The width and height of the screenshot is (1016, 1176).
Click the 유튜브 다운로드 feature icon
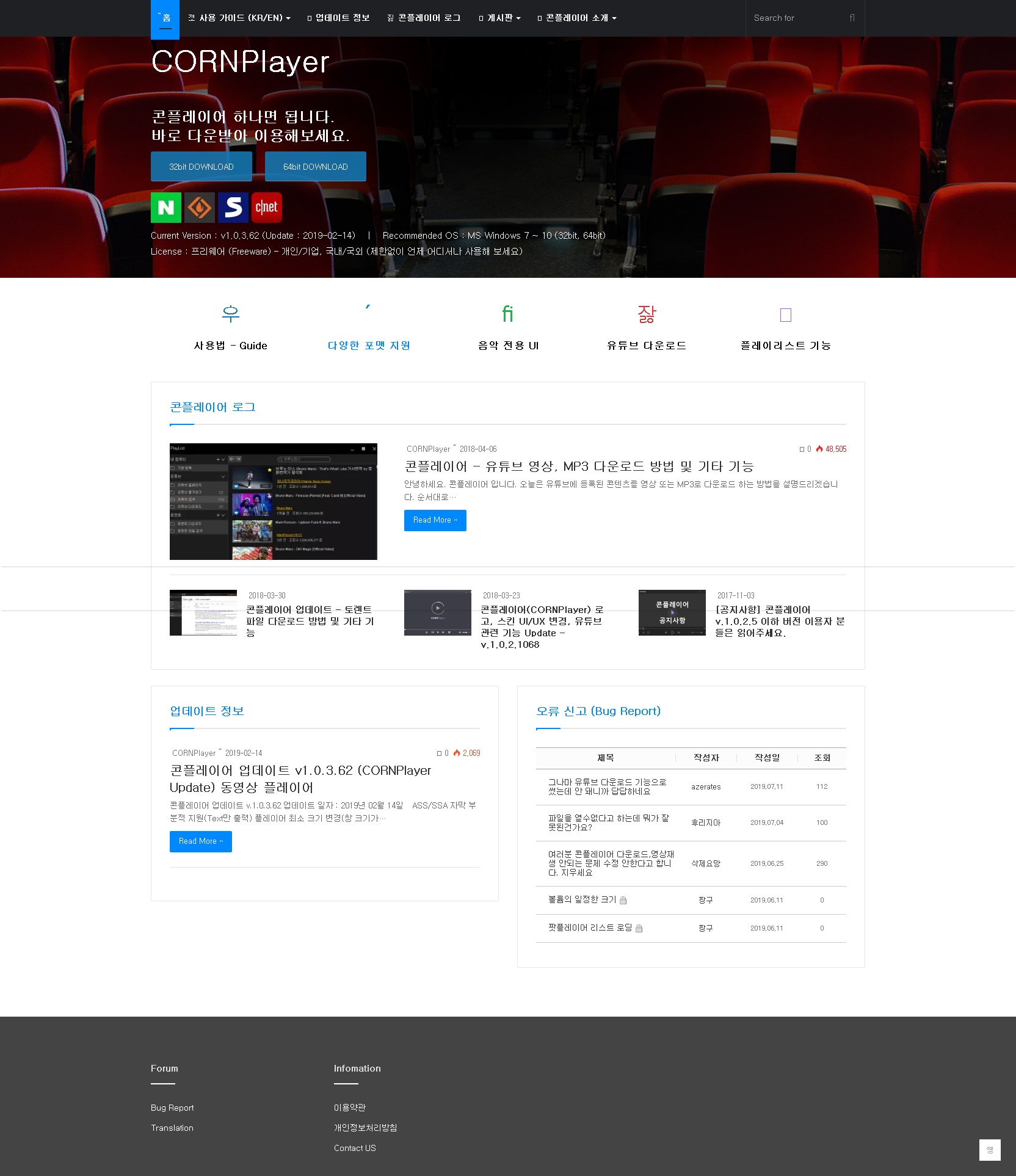point(647,314)
